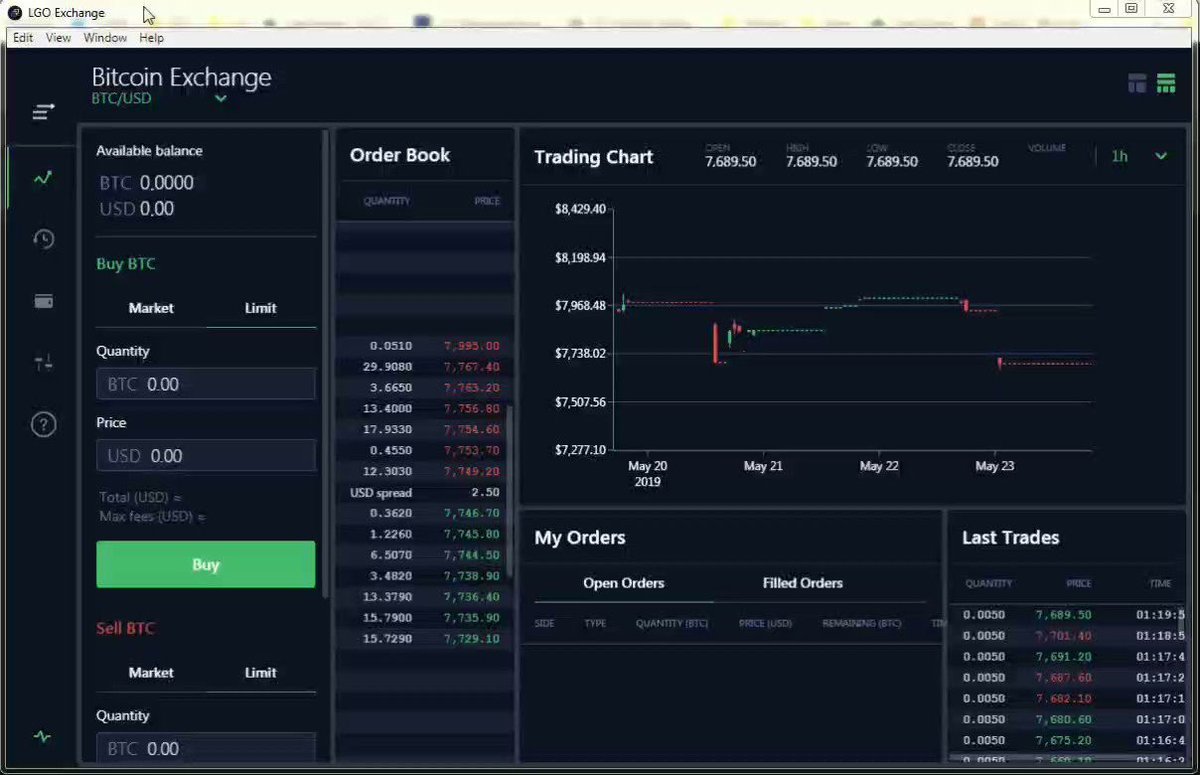Open the Edit menu
Screen dimensions: 1200x775
tap(23, 38)
